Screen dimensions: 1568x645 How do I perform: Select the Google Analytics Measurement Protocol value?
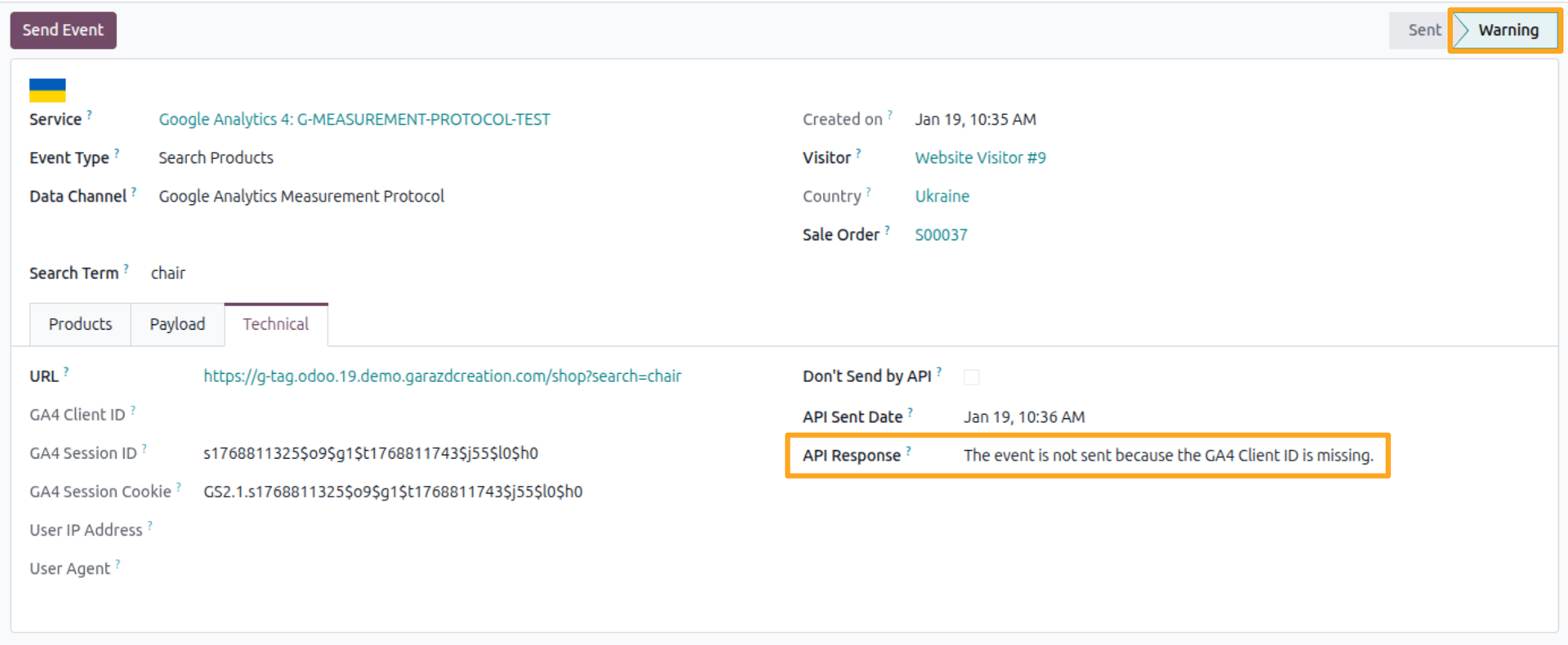coord(301,196)
